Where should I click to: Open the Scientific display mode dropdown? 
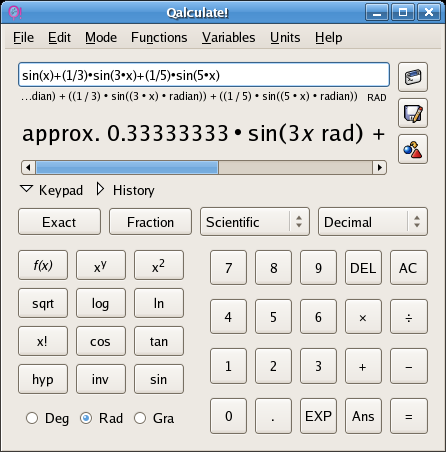point(255,222)
